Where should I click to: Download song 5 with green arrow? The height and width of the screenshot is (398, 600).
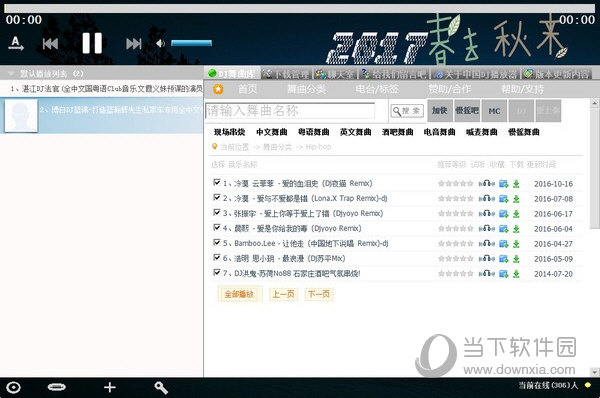pos(516,244)
